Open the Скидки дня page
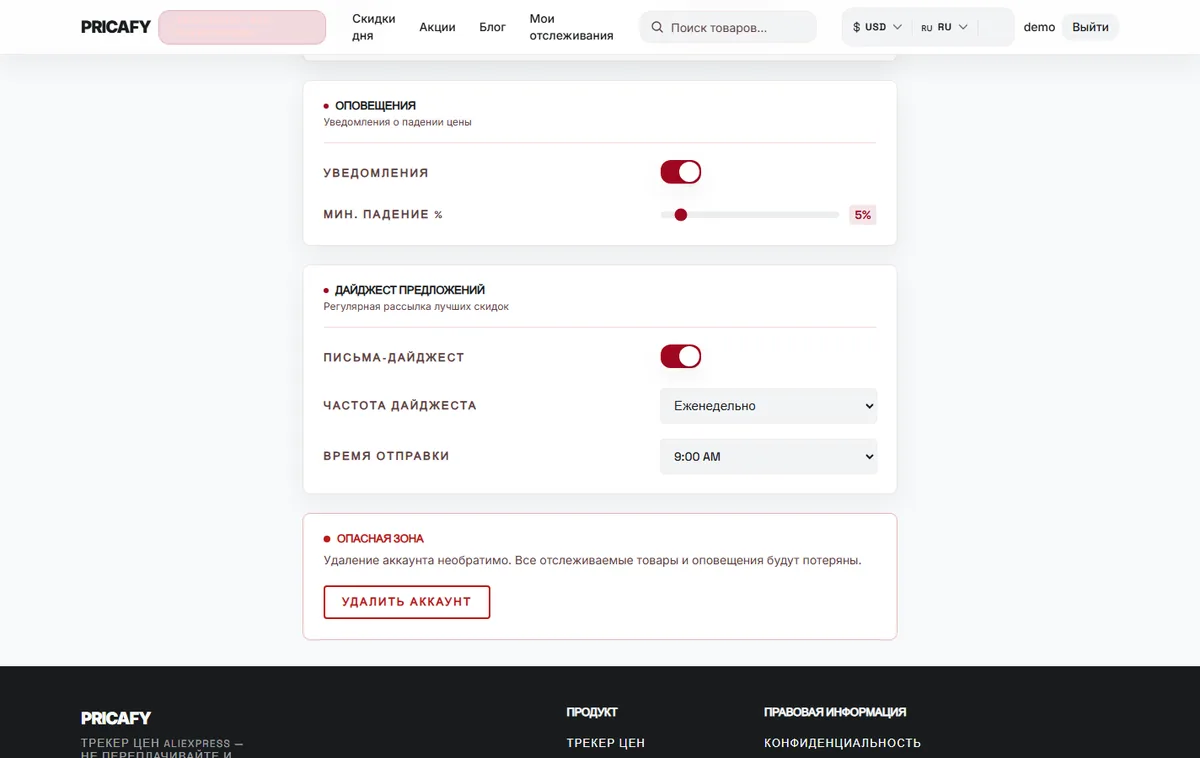This screenshot has width=1200, height=758. [374, 27]
